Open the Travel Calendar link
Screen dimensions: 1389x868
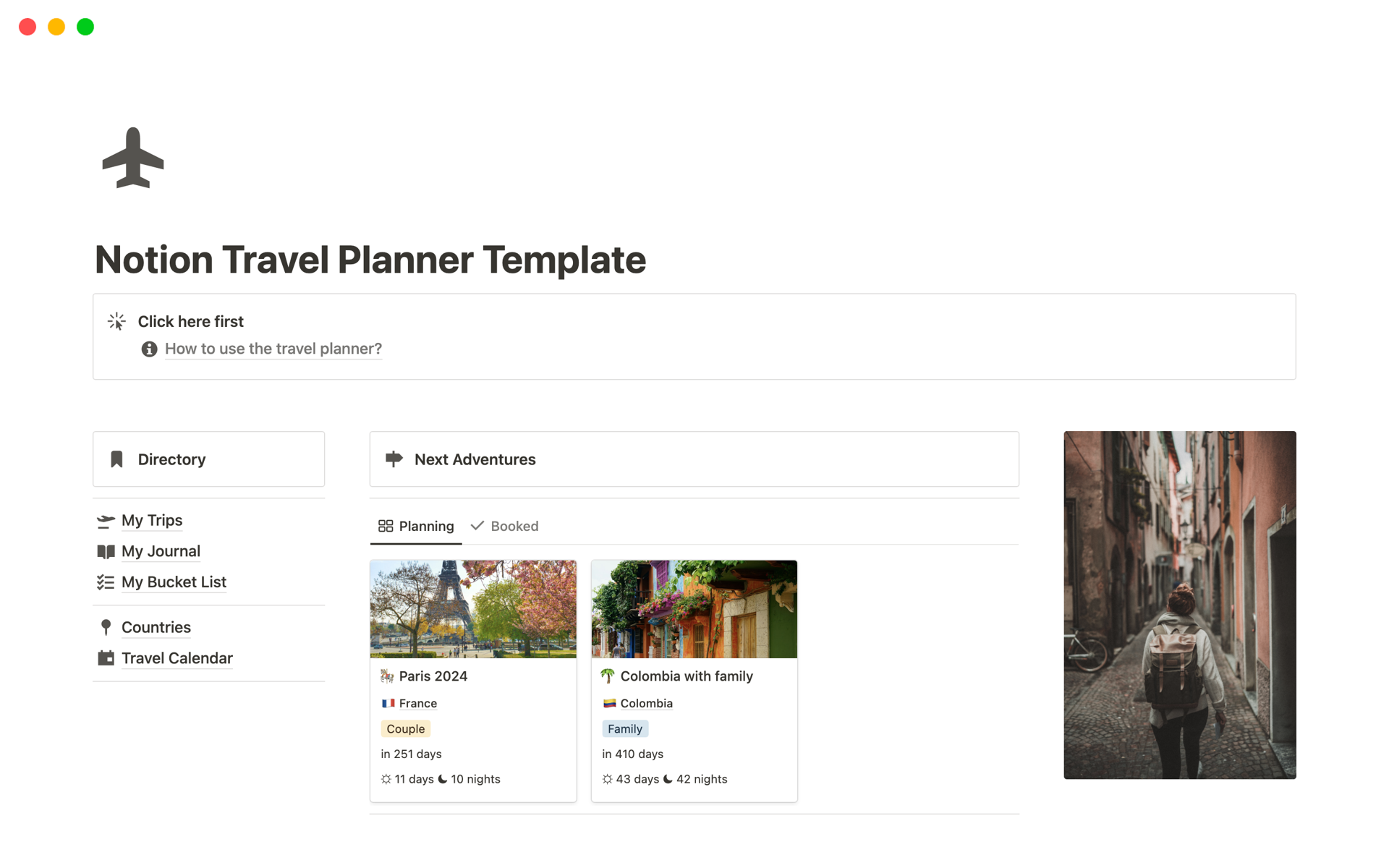[177, 658]
